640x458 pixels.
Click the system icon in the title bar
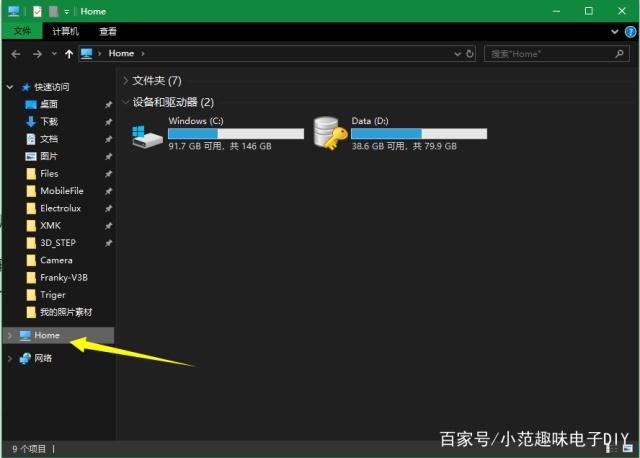click(x=13, y=11)
